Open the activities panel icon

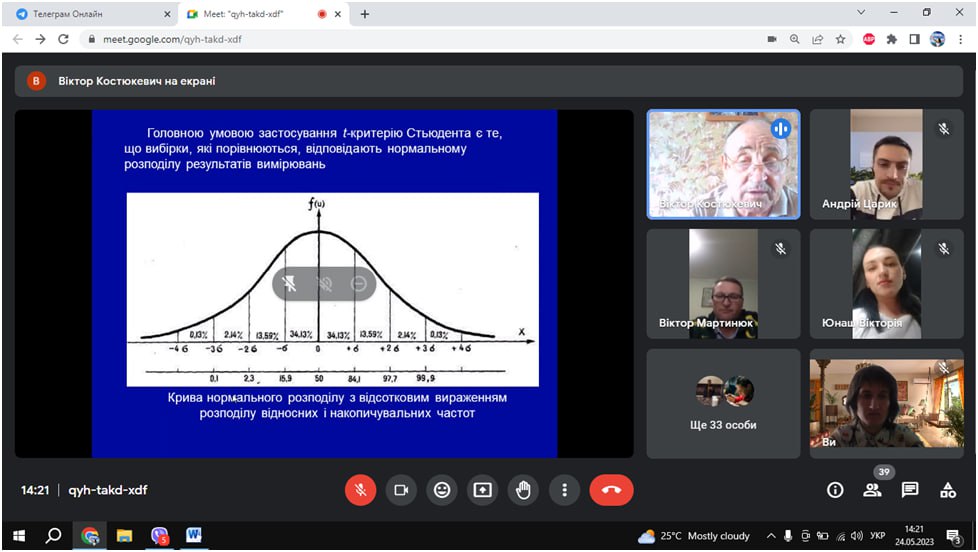pyautogui.click(x=948, y=490)
